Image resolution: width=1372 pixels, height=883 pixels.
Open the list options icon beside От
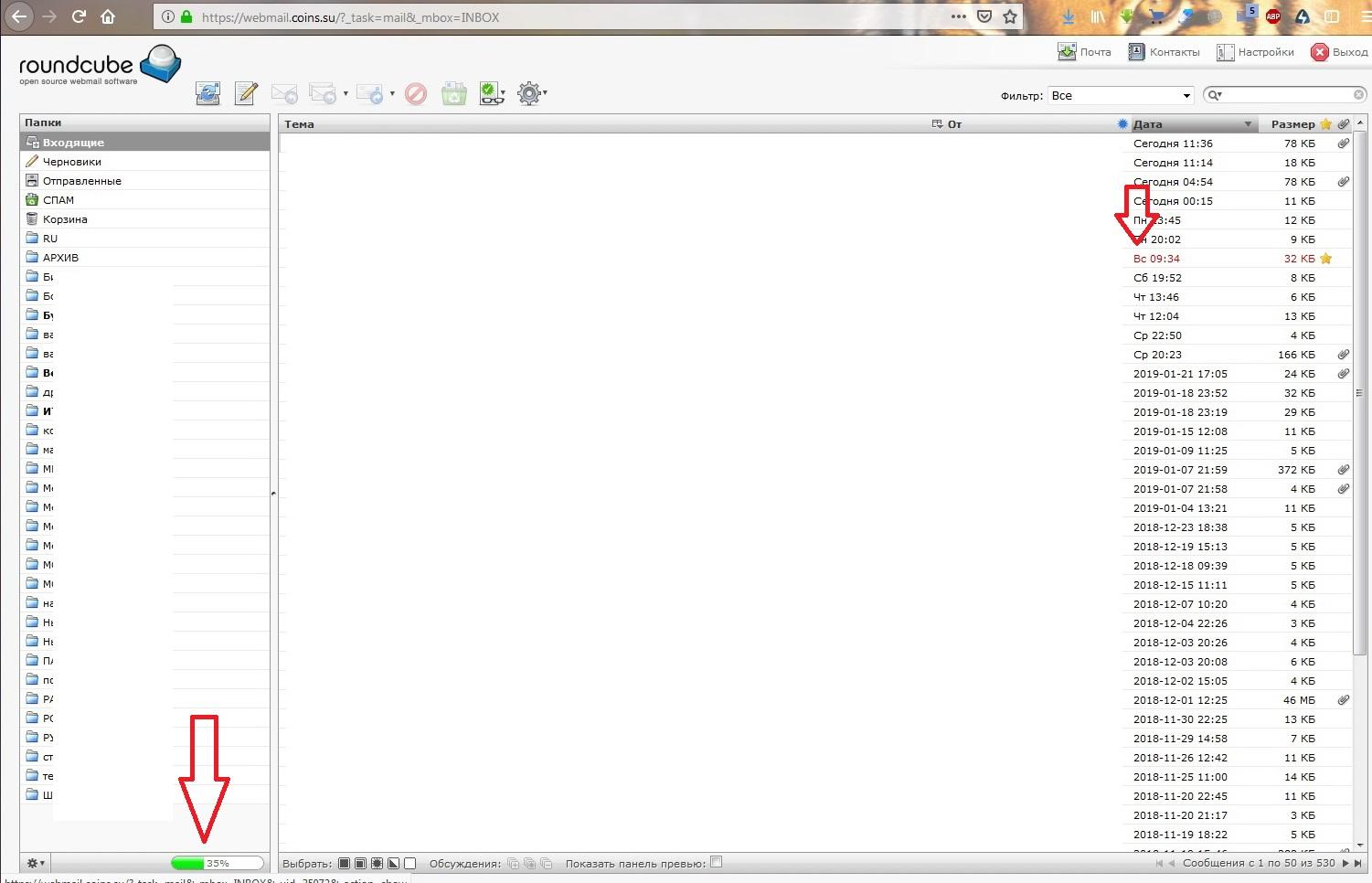coord(937,124)
